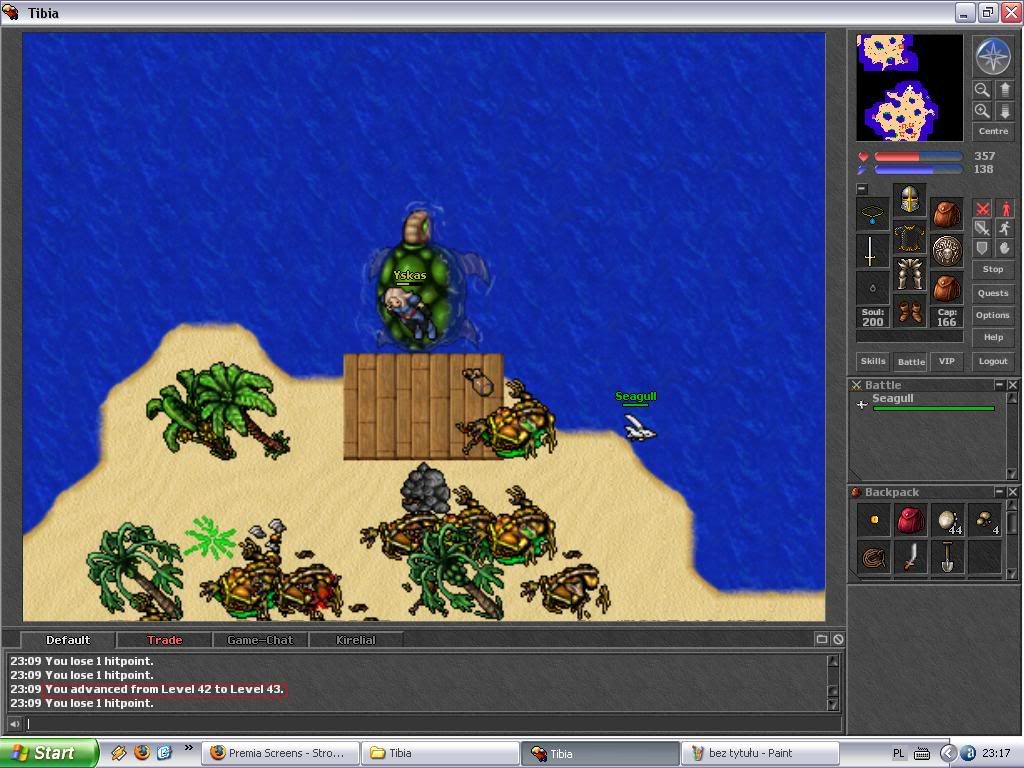1024x768 pixels.
Task: Zoom out the minimap
Action: 982,89
